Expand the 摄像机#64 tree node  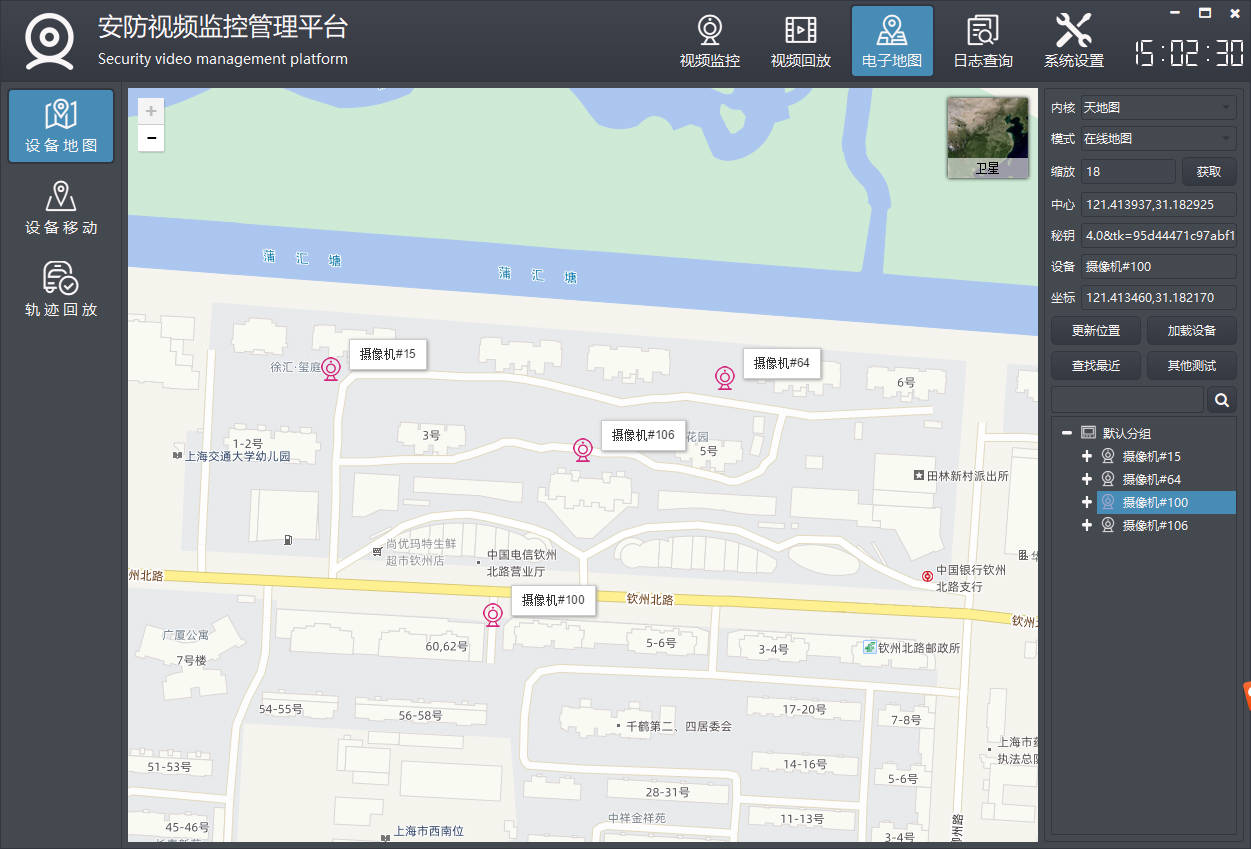point(1087,479)
